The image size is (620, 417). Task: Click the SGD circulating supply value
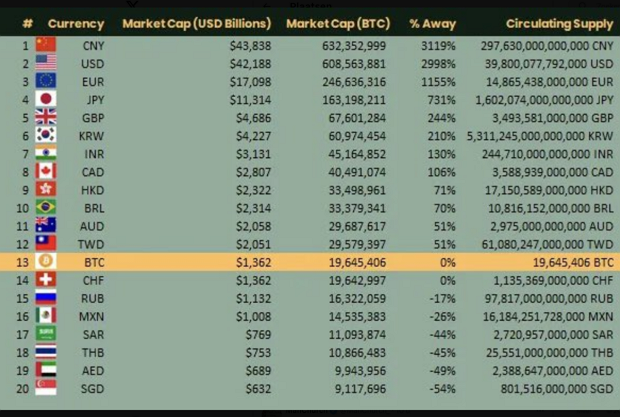point(560,387)
